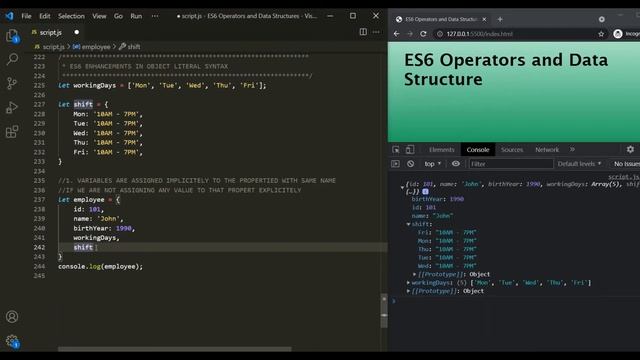Expand the last Prototype Object entry
The height and width of the screenshot is (360, 640).
(x=408, y=291)
